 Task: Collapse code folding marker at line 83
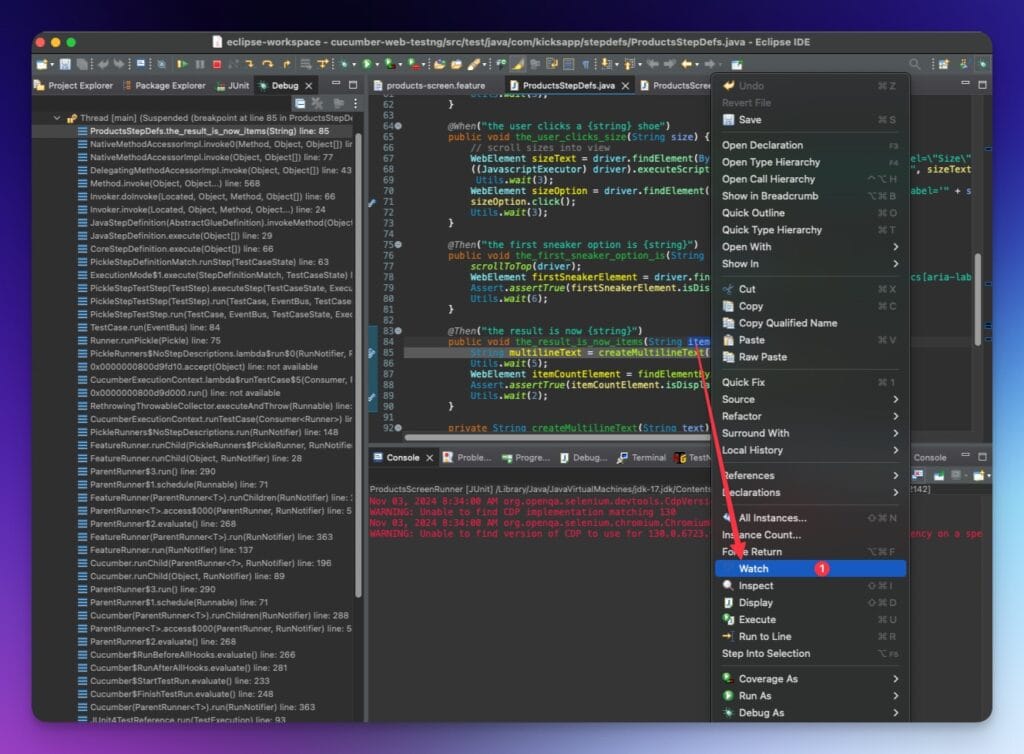click(398, 331)
